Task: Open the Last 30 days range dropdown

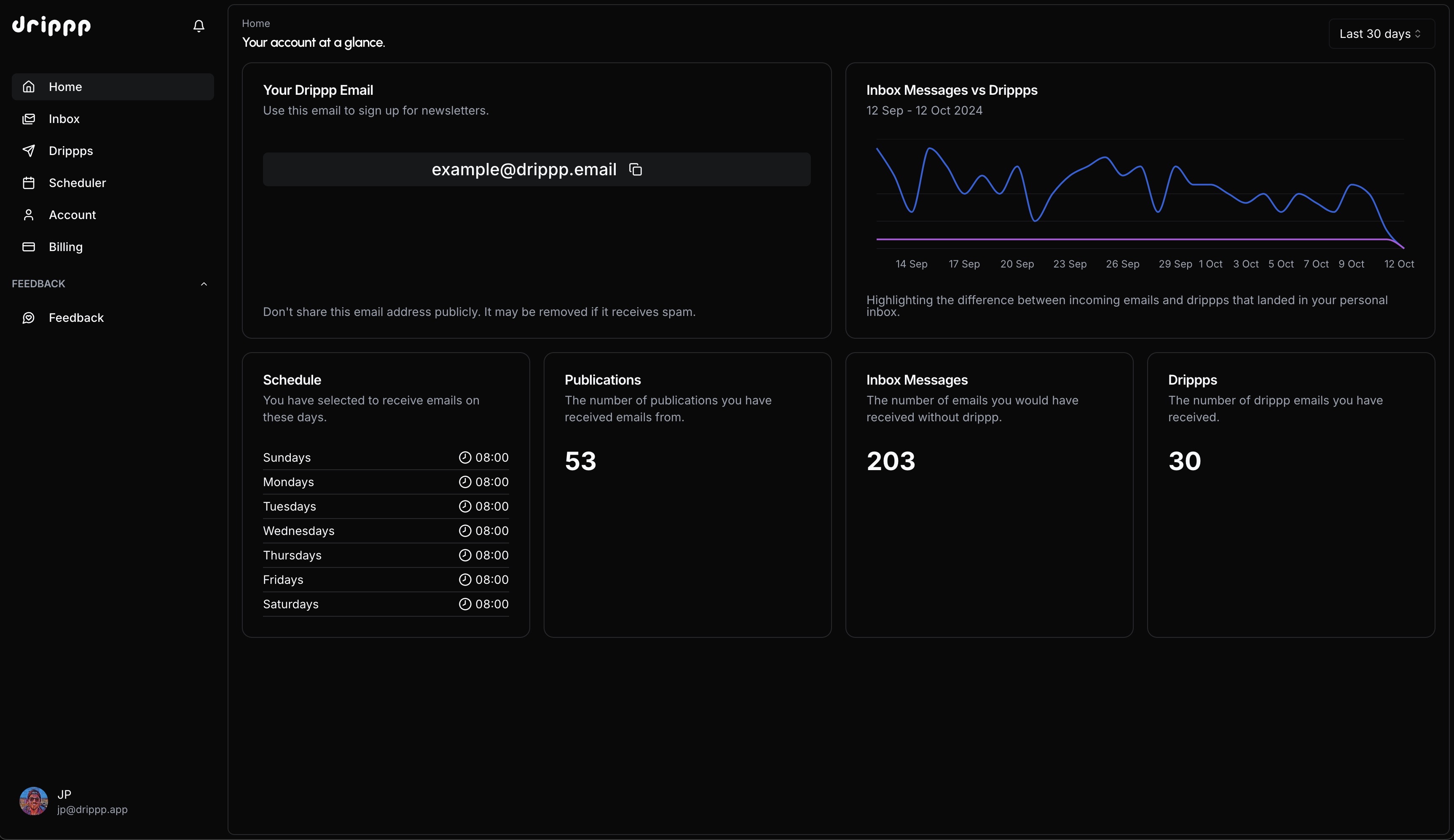Action: (x=1382, y=34)
